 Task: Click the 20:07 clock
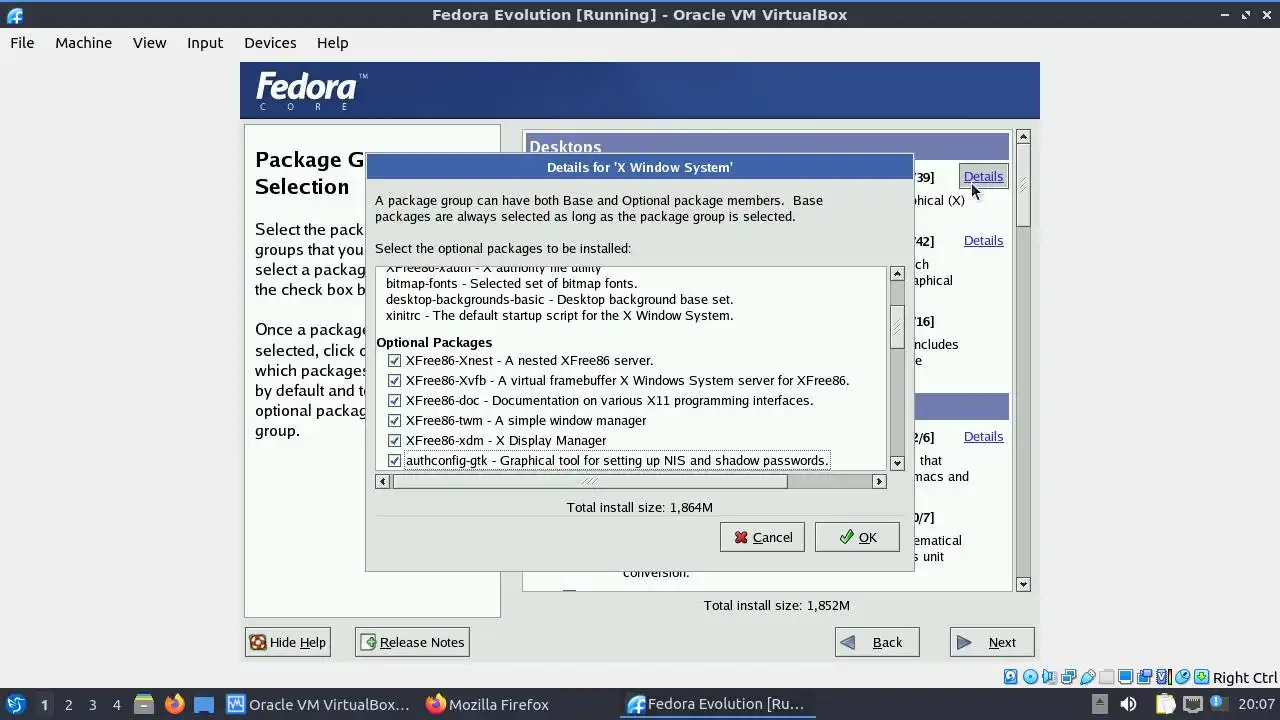[x=1256, y=704]
